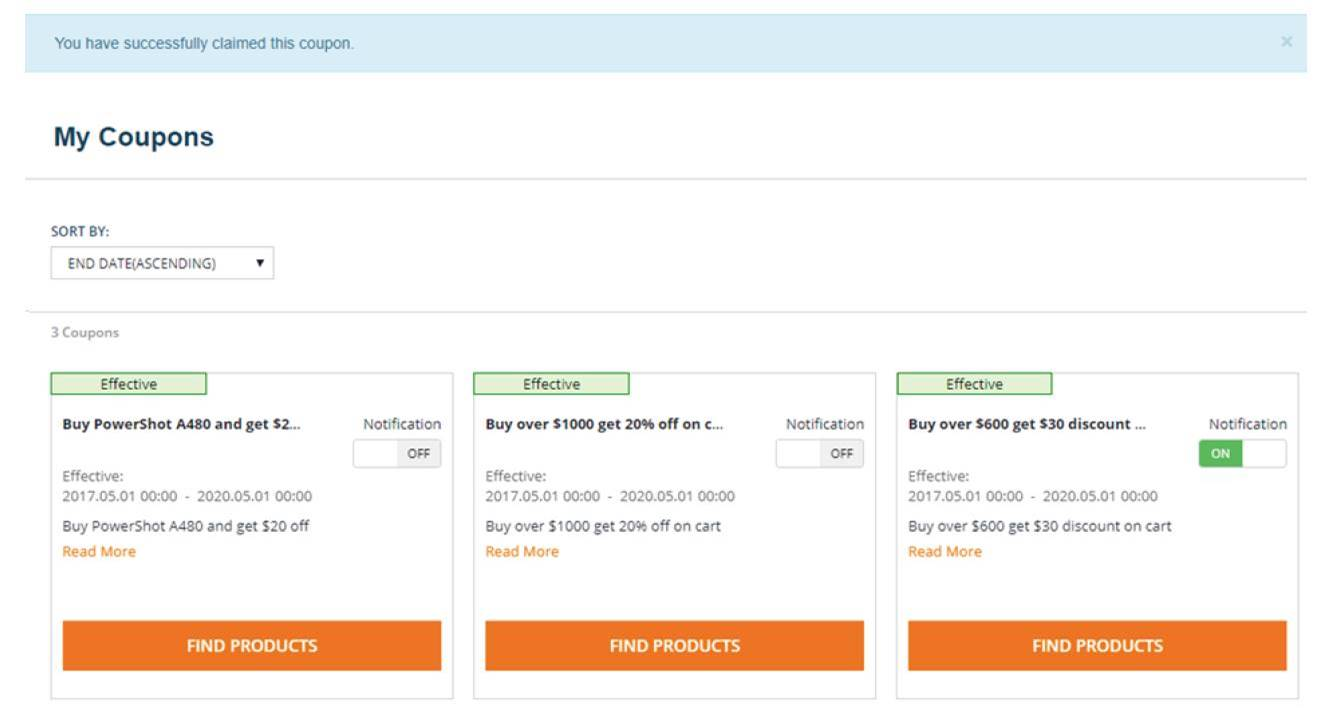Click the 3 Coupons count label

coord(83,332)
